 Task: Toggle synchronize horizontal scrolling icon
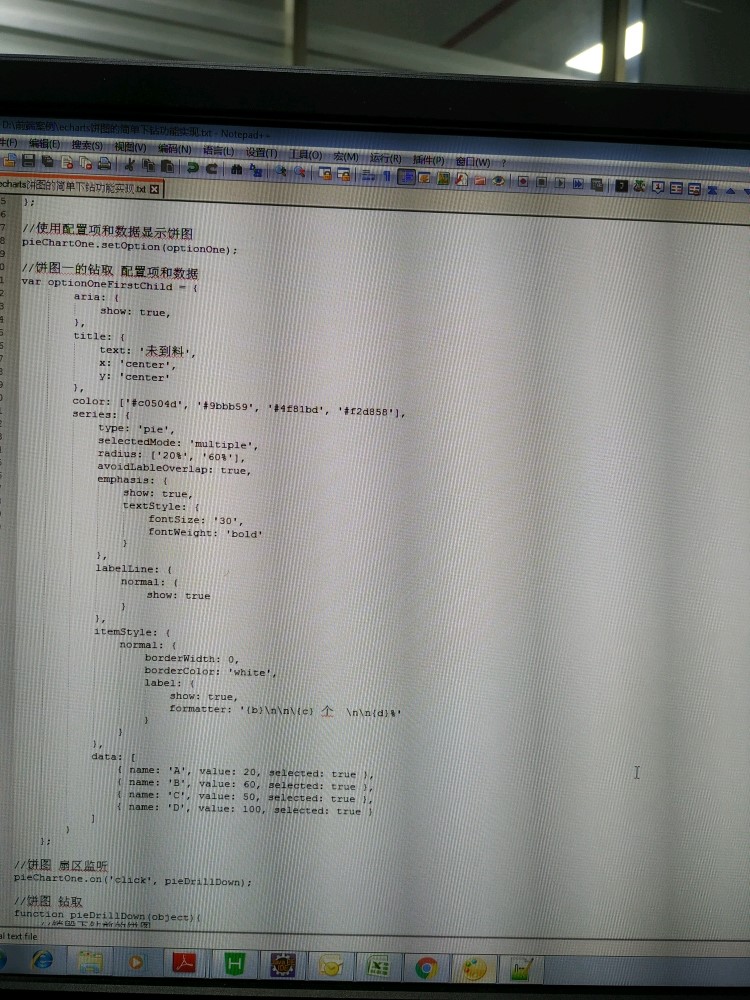[x=344, y=173]
